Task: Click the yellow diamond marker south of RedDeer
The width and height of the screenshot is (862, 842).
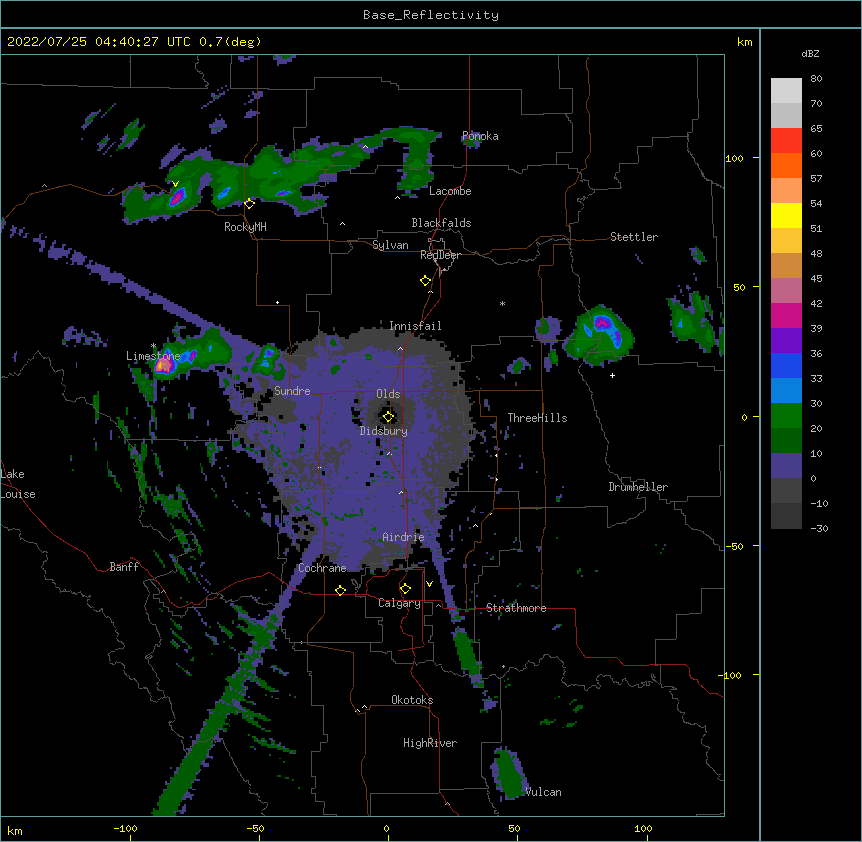Action: pos(426,281)
